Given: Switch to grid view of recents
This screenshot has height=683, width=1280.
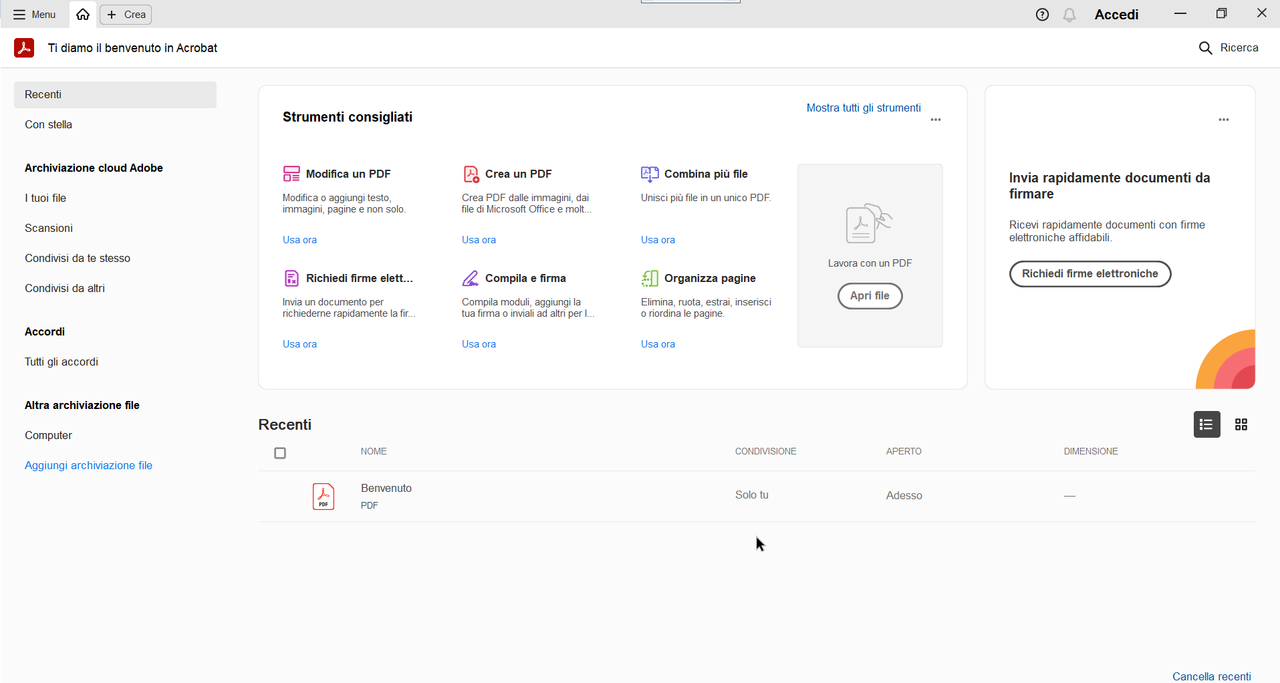Looking at the screenshot, I should 1241,425.
